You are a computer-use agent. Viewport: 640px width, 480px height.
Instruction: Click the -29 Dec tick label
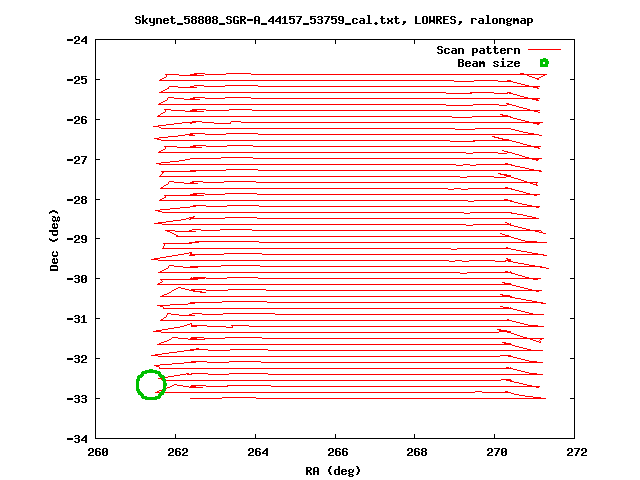[77, 239]
